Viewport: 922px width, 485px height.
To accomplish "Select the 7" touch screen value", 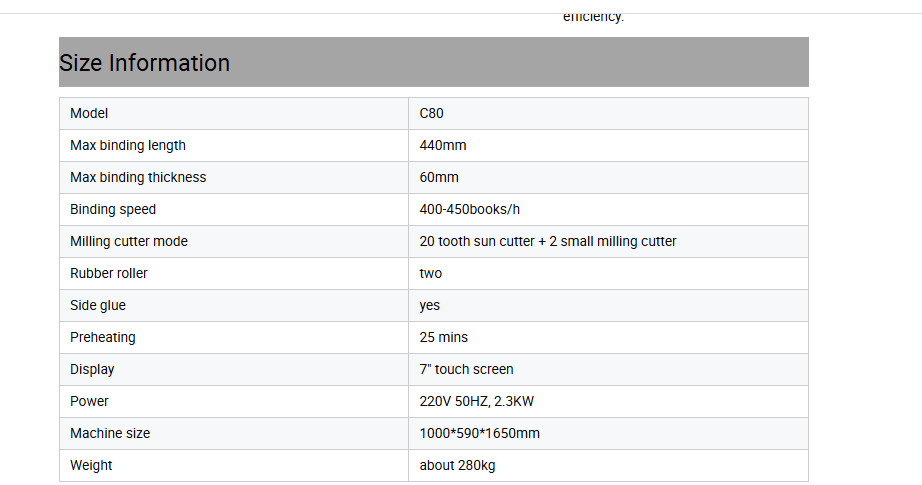I will coord(466,369).
